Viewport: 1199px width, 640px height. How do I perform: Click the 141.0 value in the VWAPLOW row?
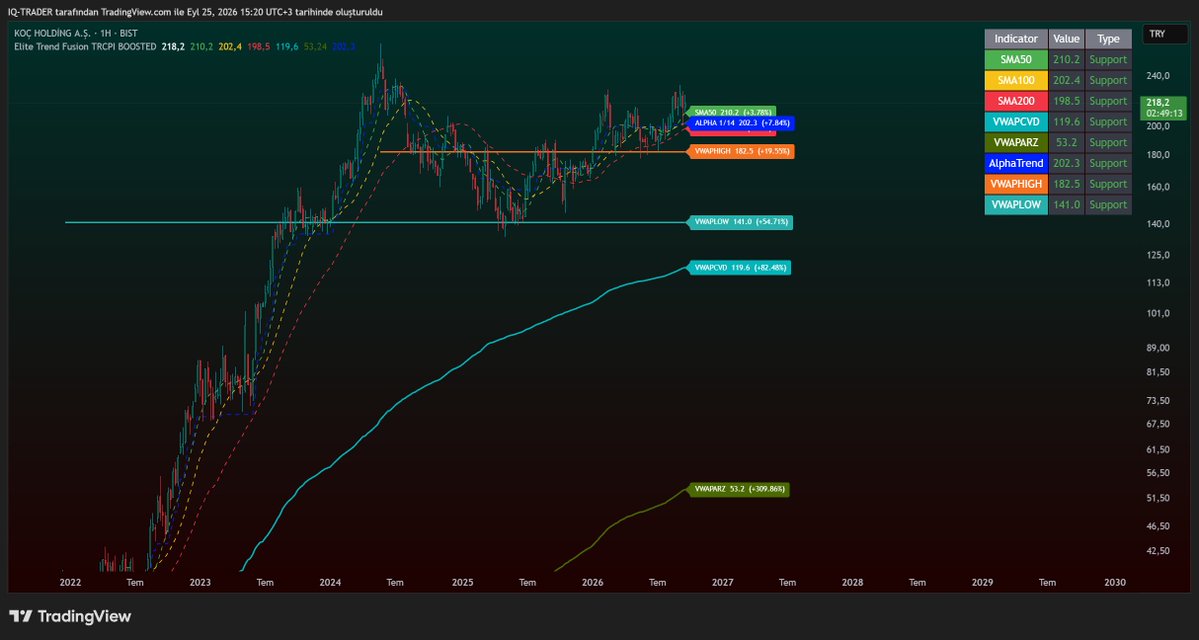[x=1066, y=204]
